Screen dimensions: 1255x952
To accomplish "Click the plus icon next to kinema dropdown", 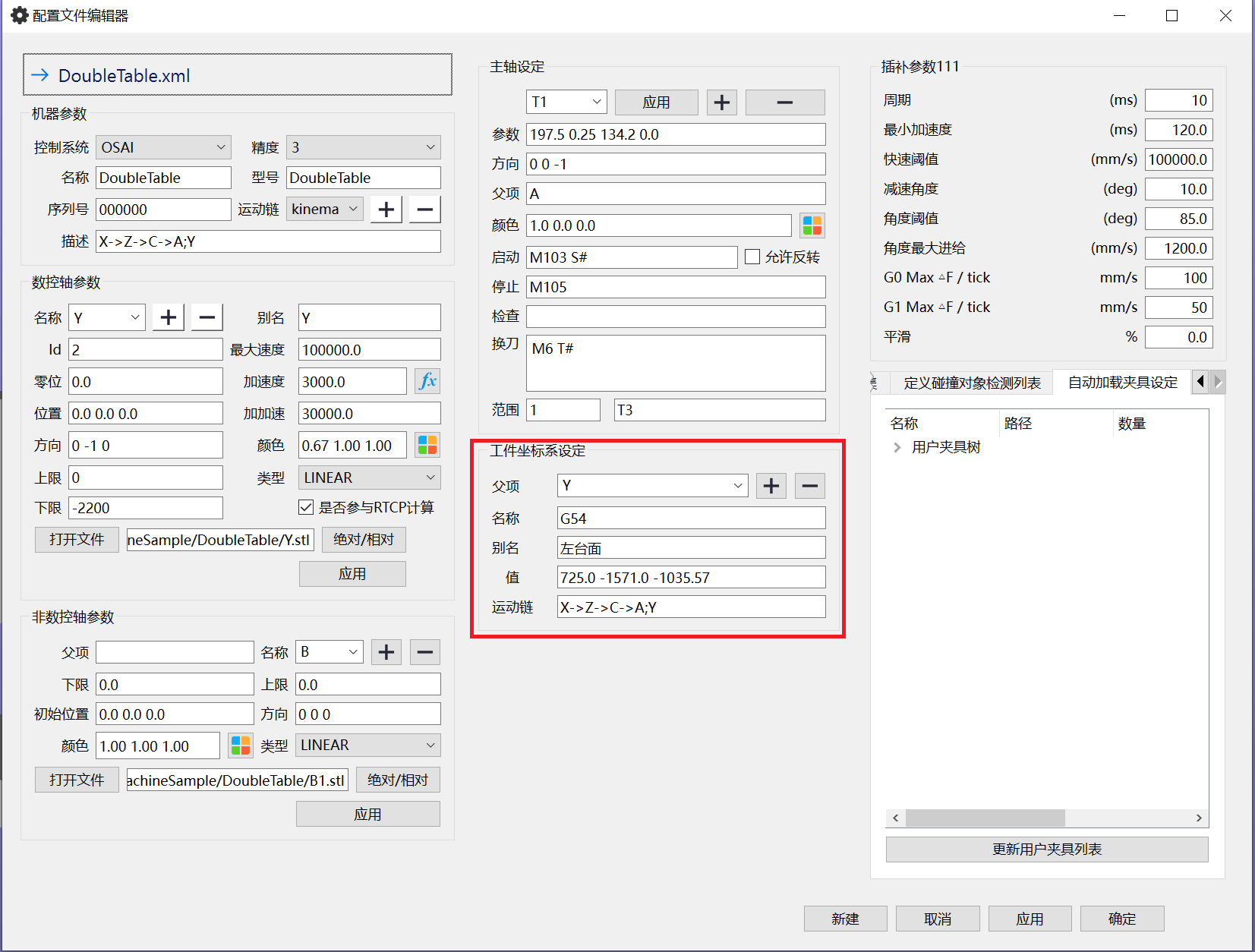I will [x=386, y=210].
